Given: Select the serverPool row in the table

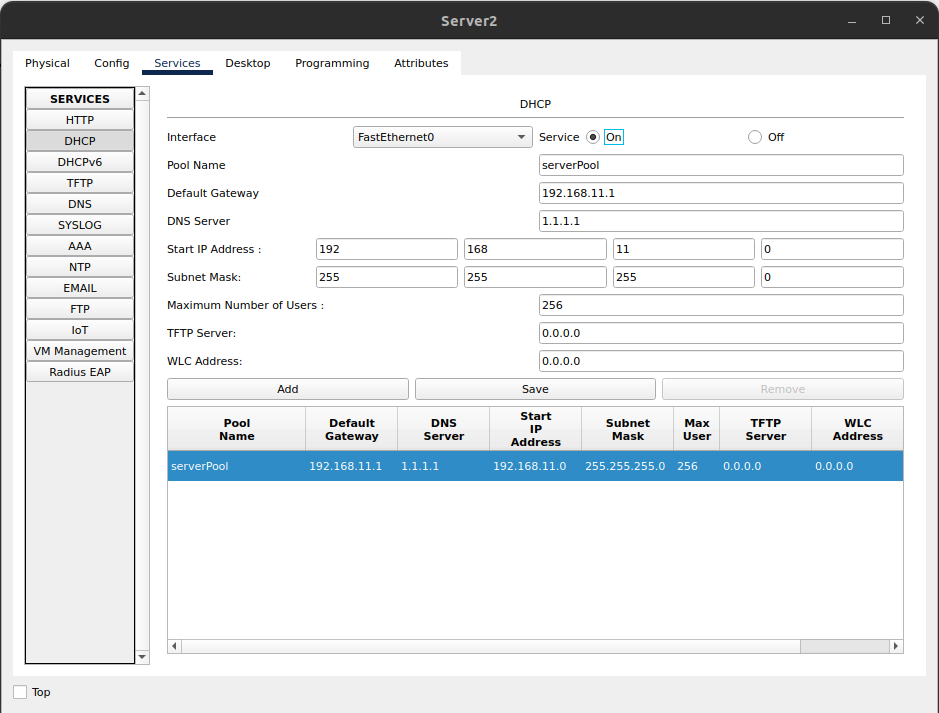Looking at the screenshot, I should (400, 465).
